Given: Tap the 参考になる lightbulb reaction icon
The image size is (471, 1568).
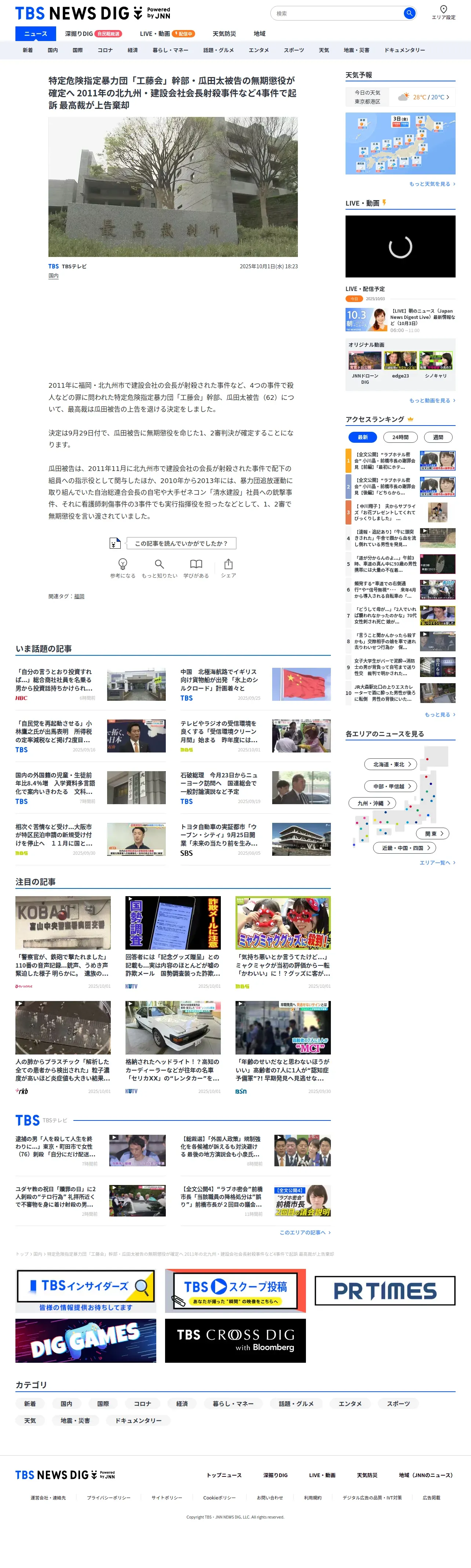Looking at the screenshot, I should click(123, 564).
